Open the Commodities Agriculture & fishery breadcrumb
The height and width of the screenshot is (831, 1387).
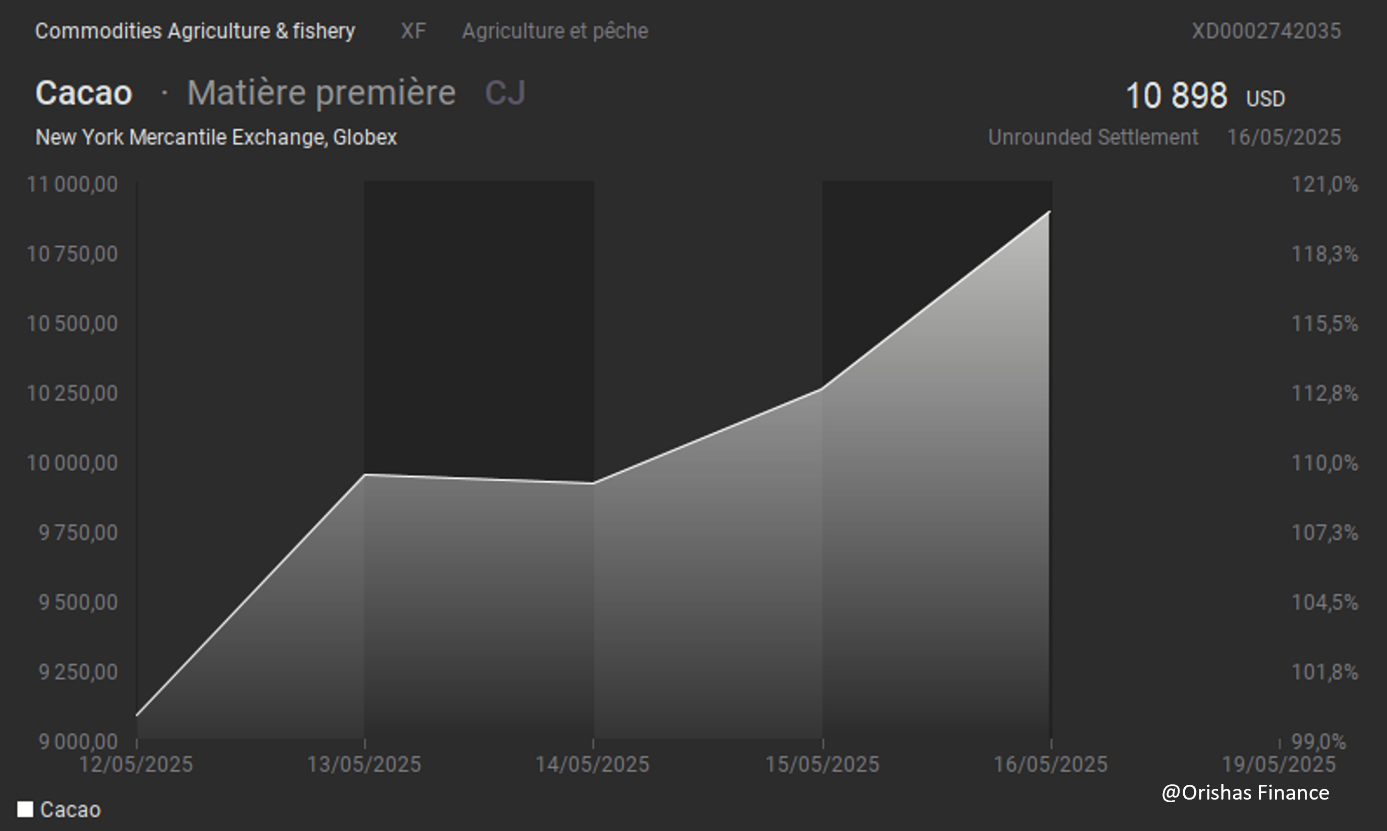pyautogui.click(x=195, y=31)
